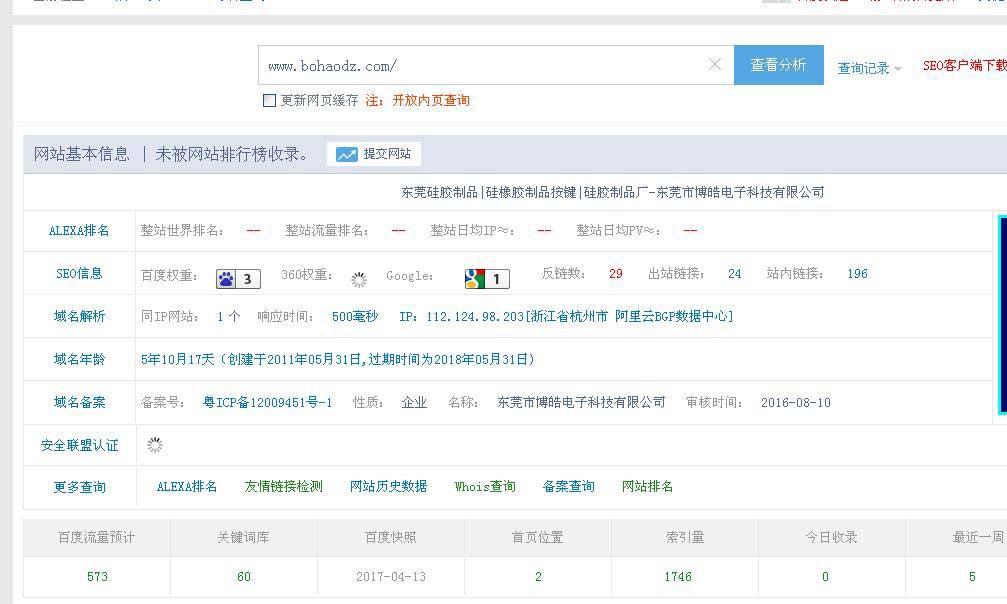The height and width of the screenshot is (604, 1007).
Task: Click the Google weight badge icon
Action: click(475, 279)
